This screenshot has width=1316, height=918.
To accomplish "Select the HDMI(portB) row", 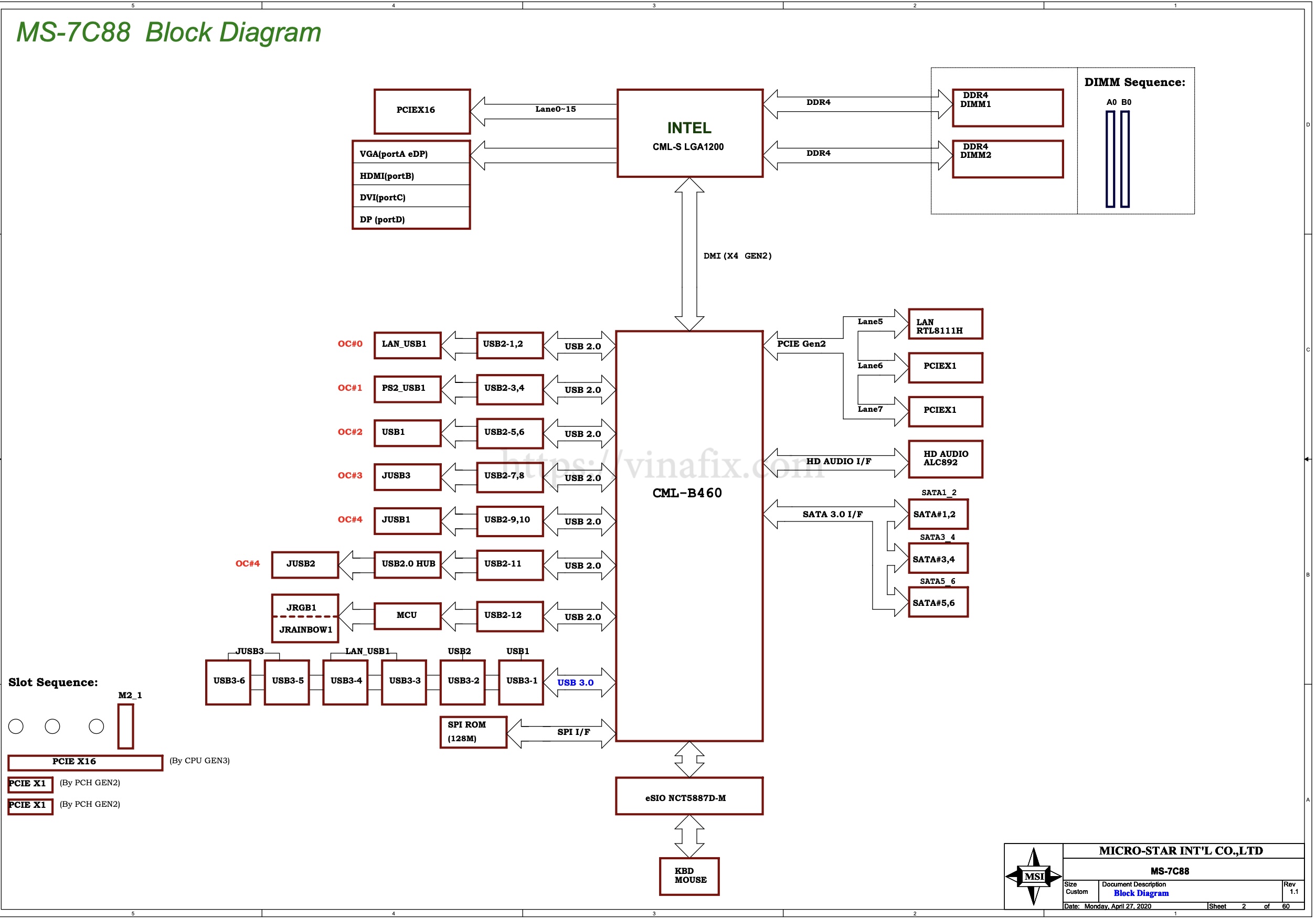I will click(x=411, y=175).
